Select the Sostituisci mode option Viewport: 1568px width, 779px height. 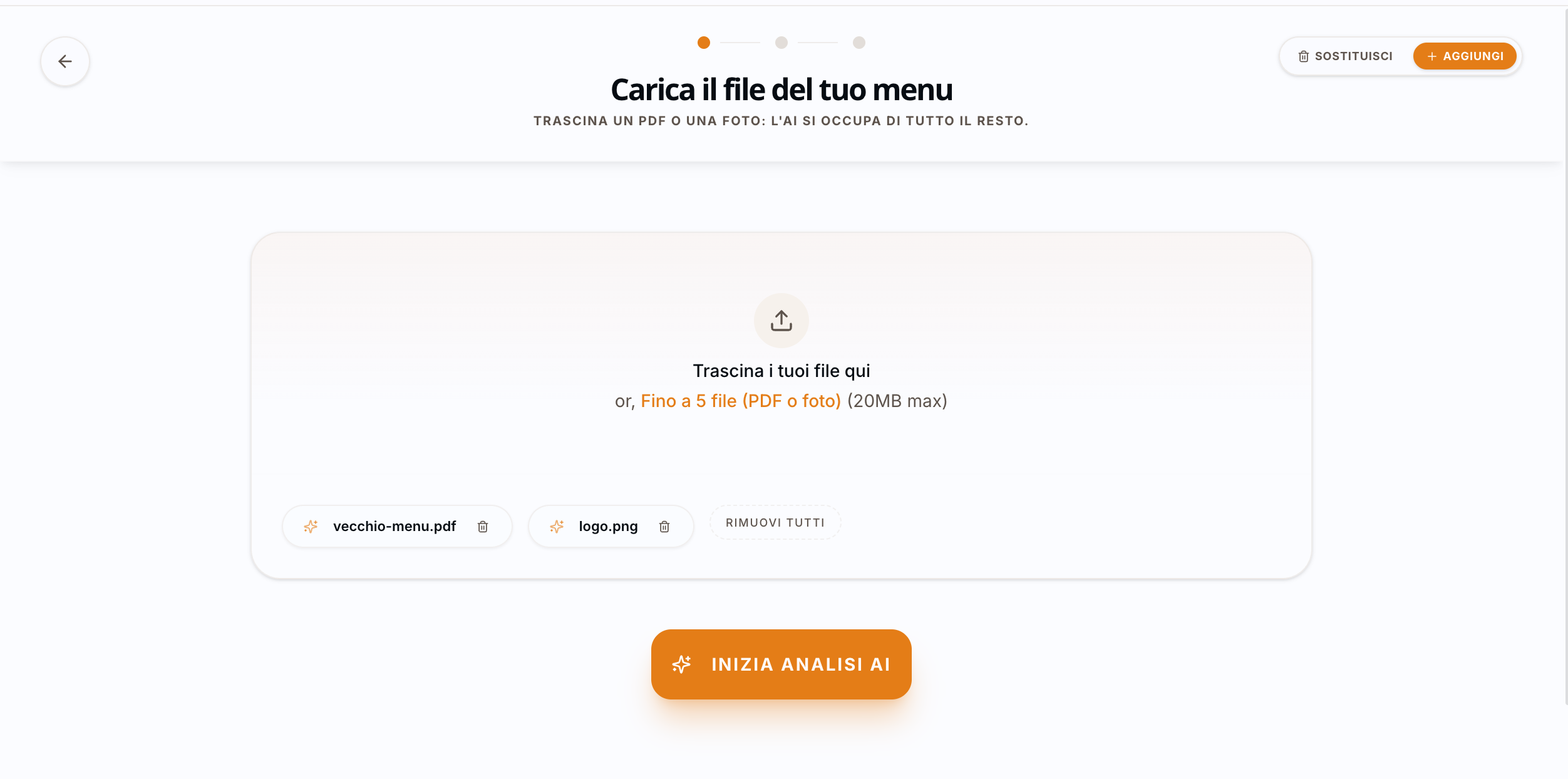pos(1345,56)
